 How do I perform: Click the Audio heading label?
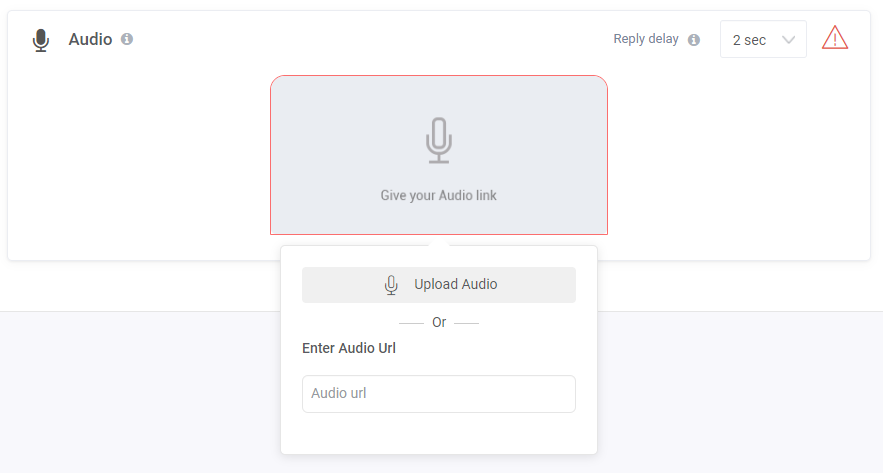(90, 39)
